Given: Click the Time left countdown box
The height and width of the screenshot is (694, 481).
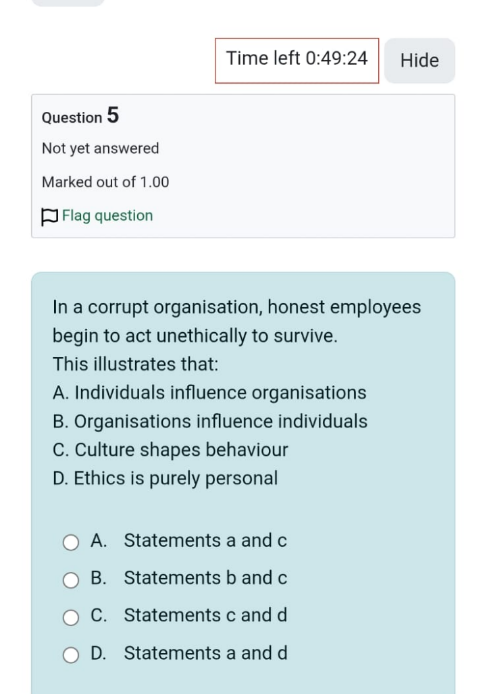Looking at the screenshot, I should [297, 61].
